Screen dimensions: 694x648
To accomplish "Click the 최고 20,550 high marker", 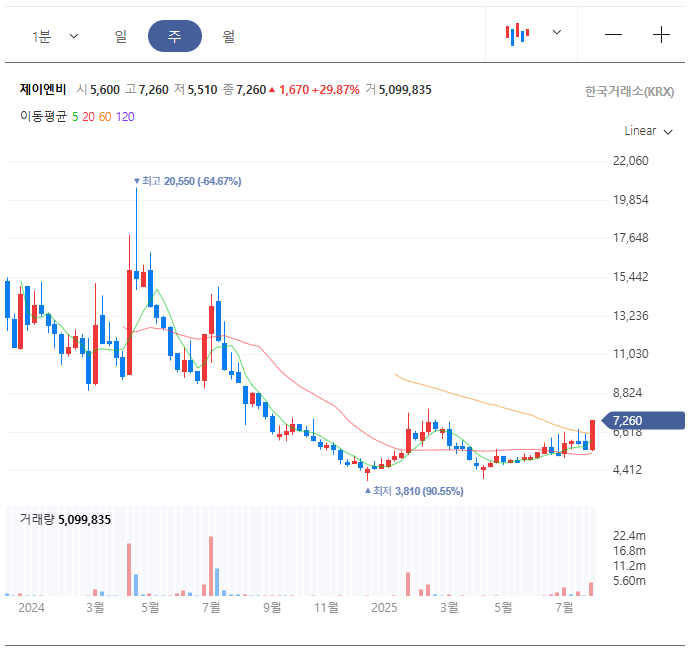I will (188, 181).
